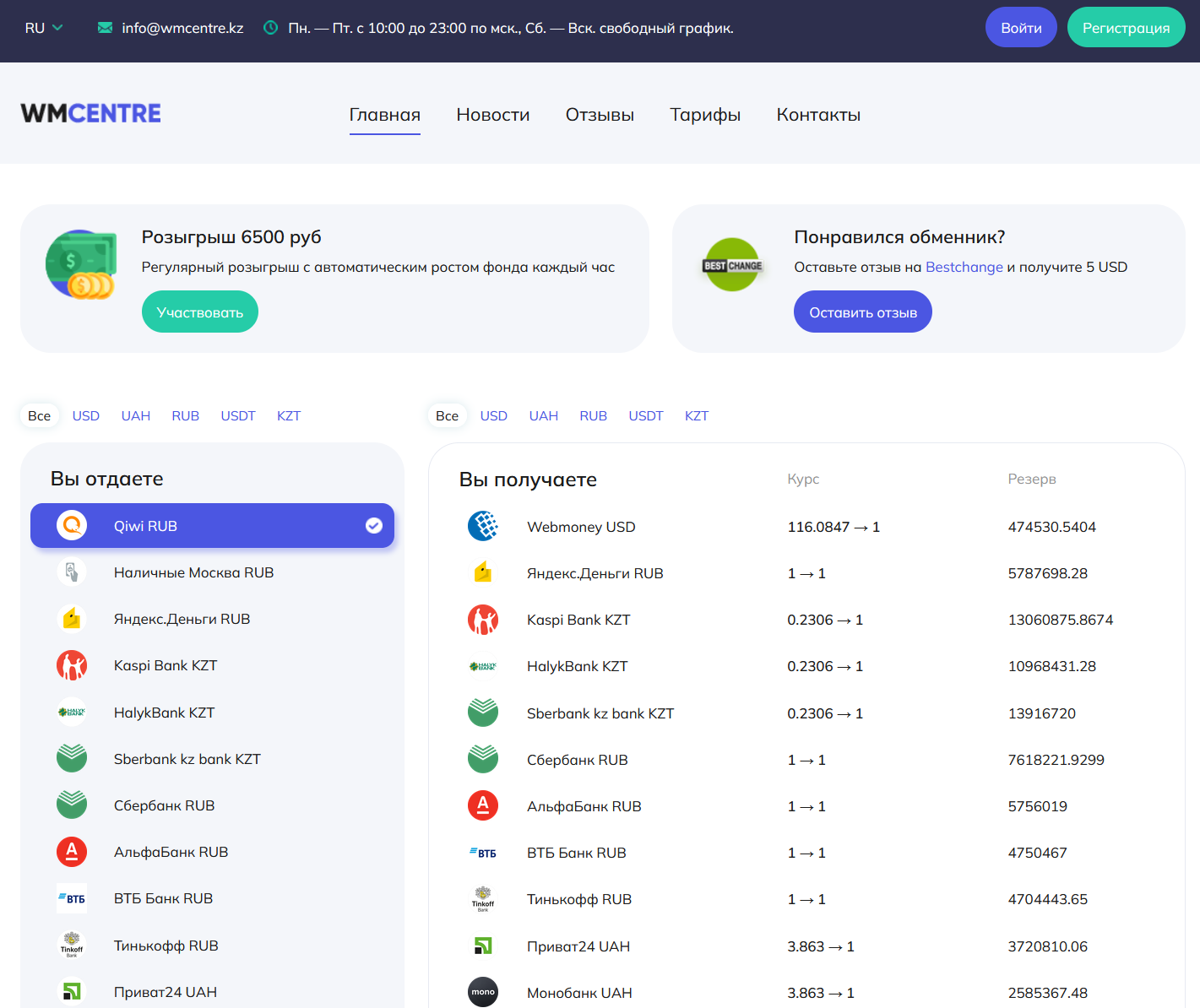Open the RU language dropdown
The image size is (1200, 1008).
44,28
